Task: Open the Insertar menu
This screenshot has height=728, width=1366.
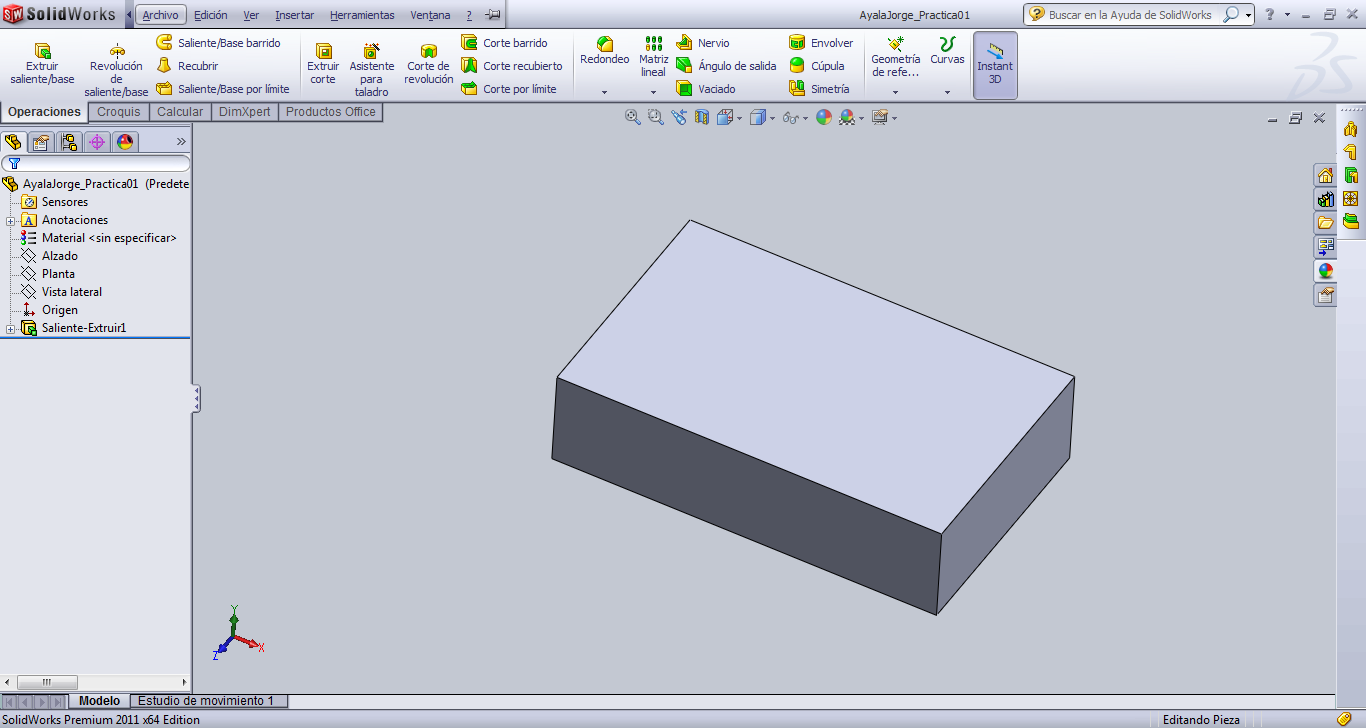Action: [292, 15]
